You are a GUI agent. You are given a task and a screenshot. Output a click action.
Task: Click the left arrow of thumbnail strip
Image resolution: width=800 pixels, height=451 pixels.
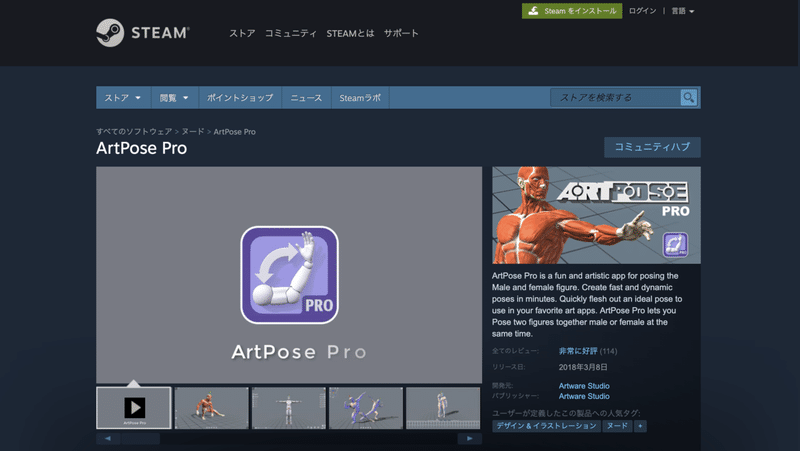coord(108,438)
